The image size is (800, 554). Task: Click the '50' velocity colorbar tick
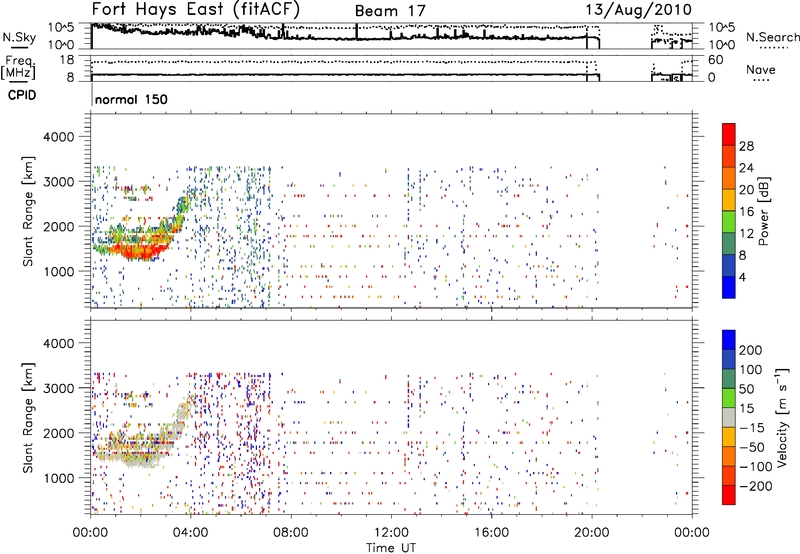coord(746,389)
